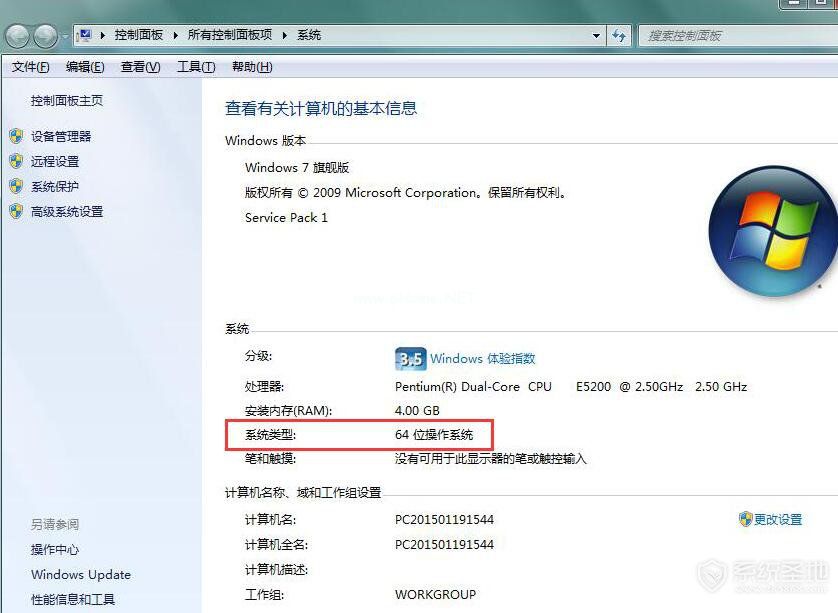
Task: Click 所有控制面板项 in address breadcrumb
Action: (230, 35)
